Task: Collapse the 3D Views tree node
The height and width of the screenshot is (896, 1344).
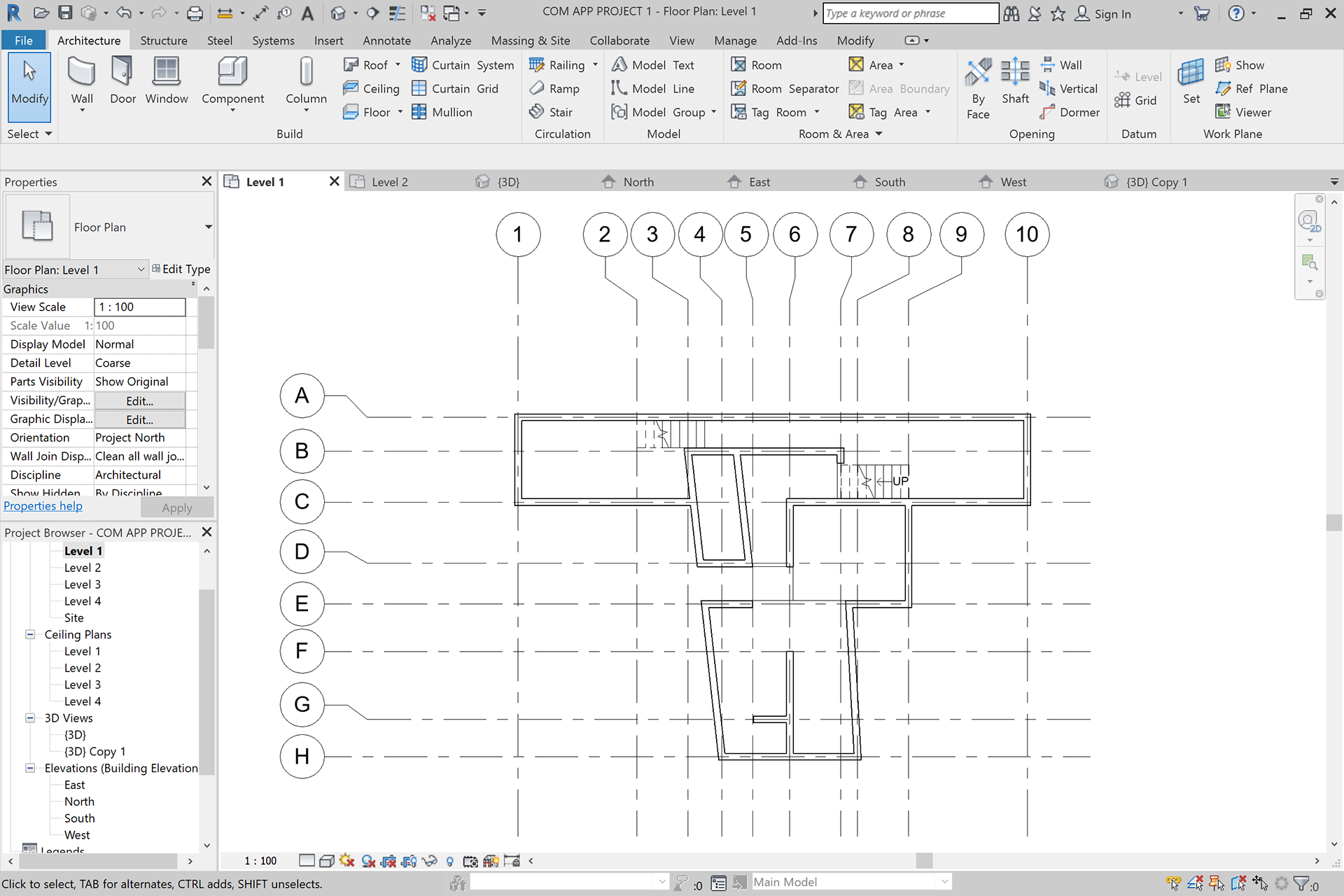Action: [30, 717]
